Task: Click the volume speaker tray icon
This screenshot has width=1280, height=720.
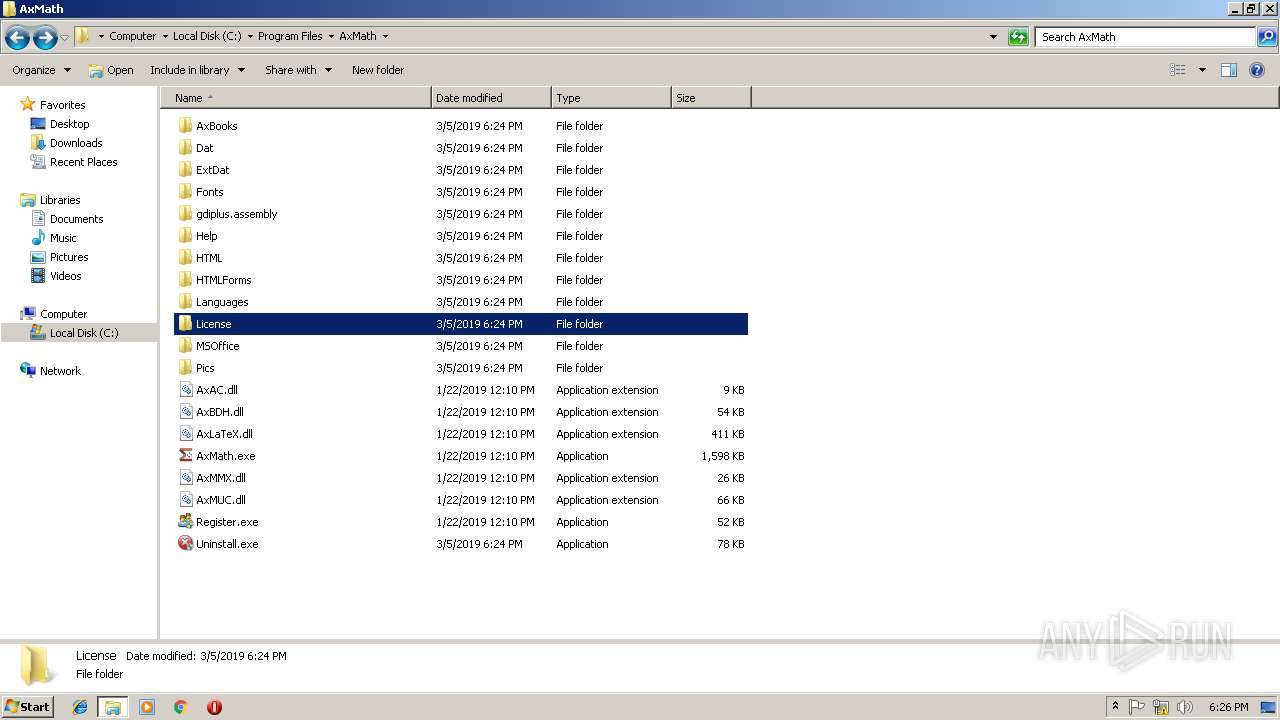Action: [x=1185, y=707]
